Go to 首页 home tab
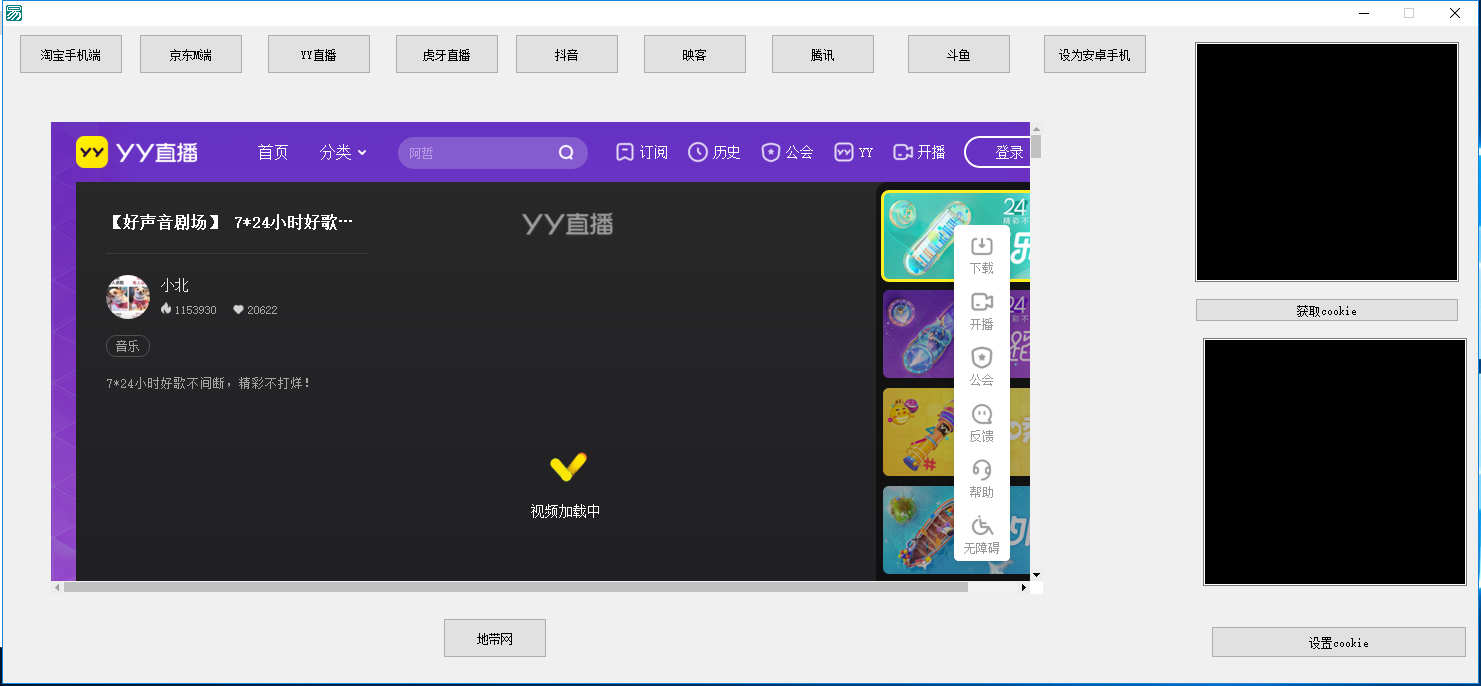1481x686 pixels. [273, 152]
